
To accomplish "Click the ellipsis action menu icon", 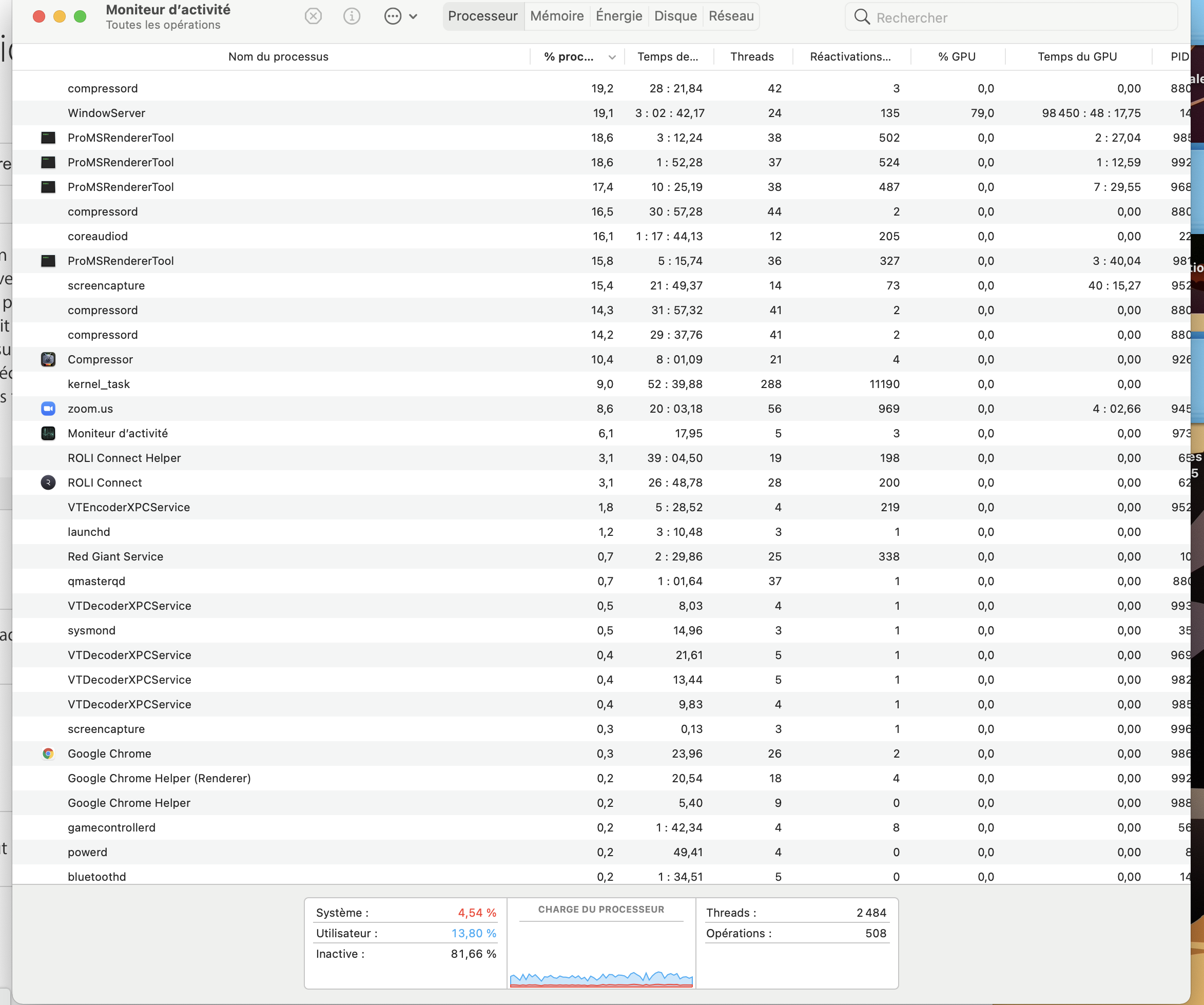I will (393, 16).
